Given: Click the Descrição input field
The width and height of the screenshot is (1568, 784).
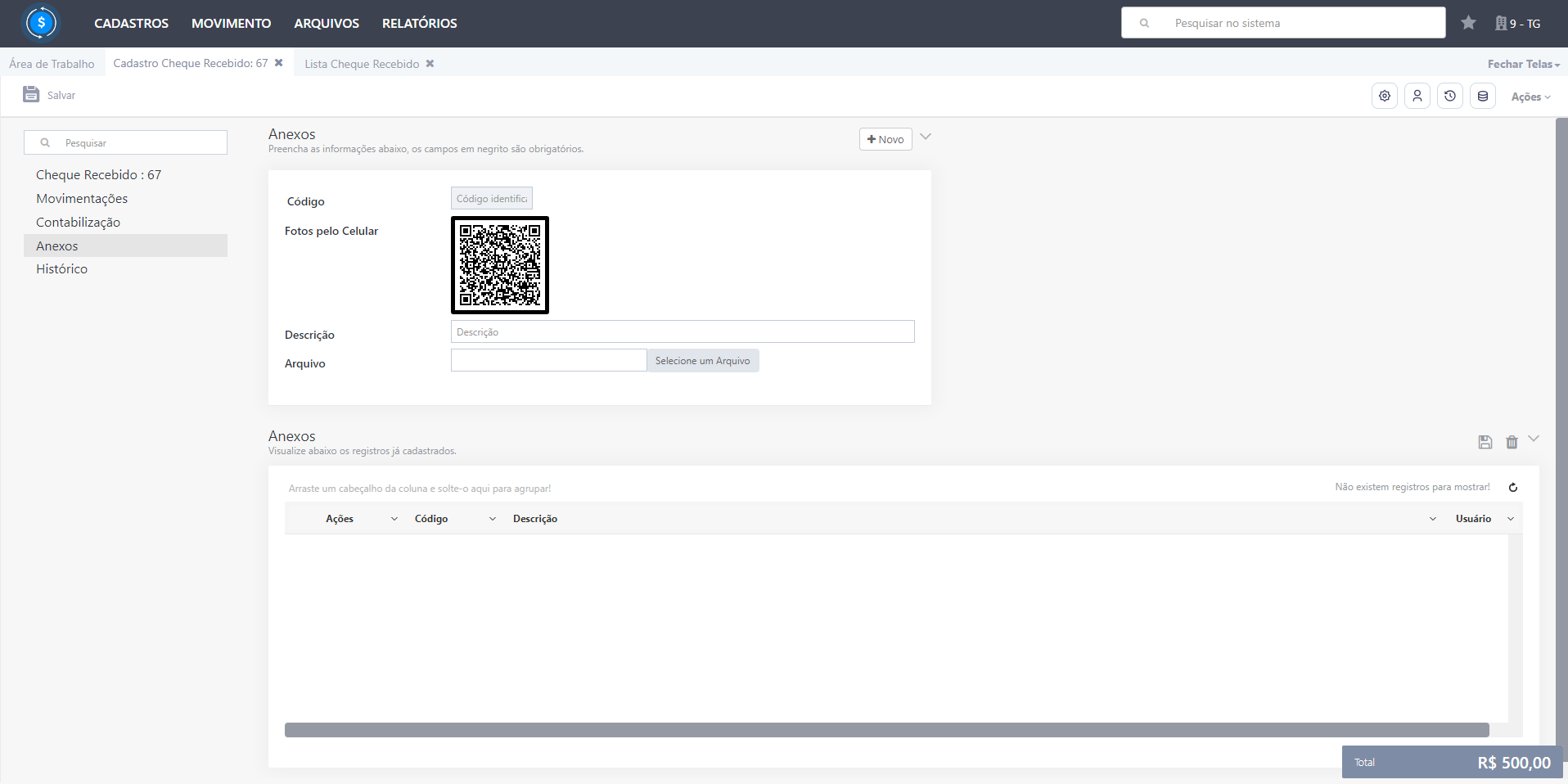Looking at the screenshot, I should tap(683, 331).
